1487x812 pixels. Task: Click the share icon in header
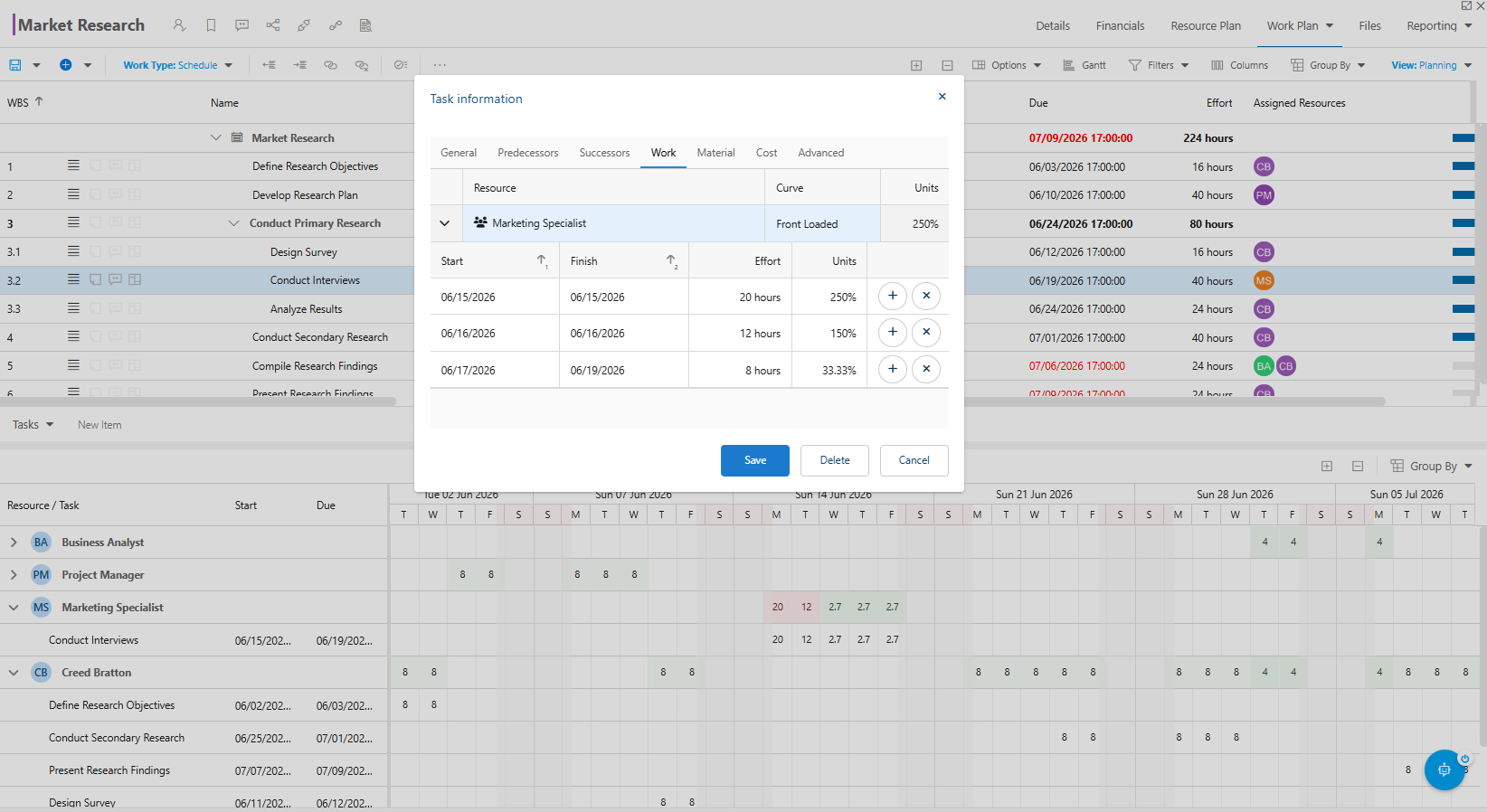click(273, 25)
